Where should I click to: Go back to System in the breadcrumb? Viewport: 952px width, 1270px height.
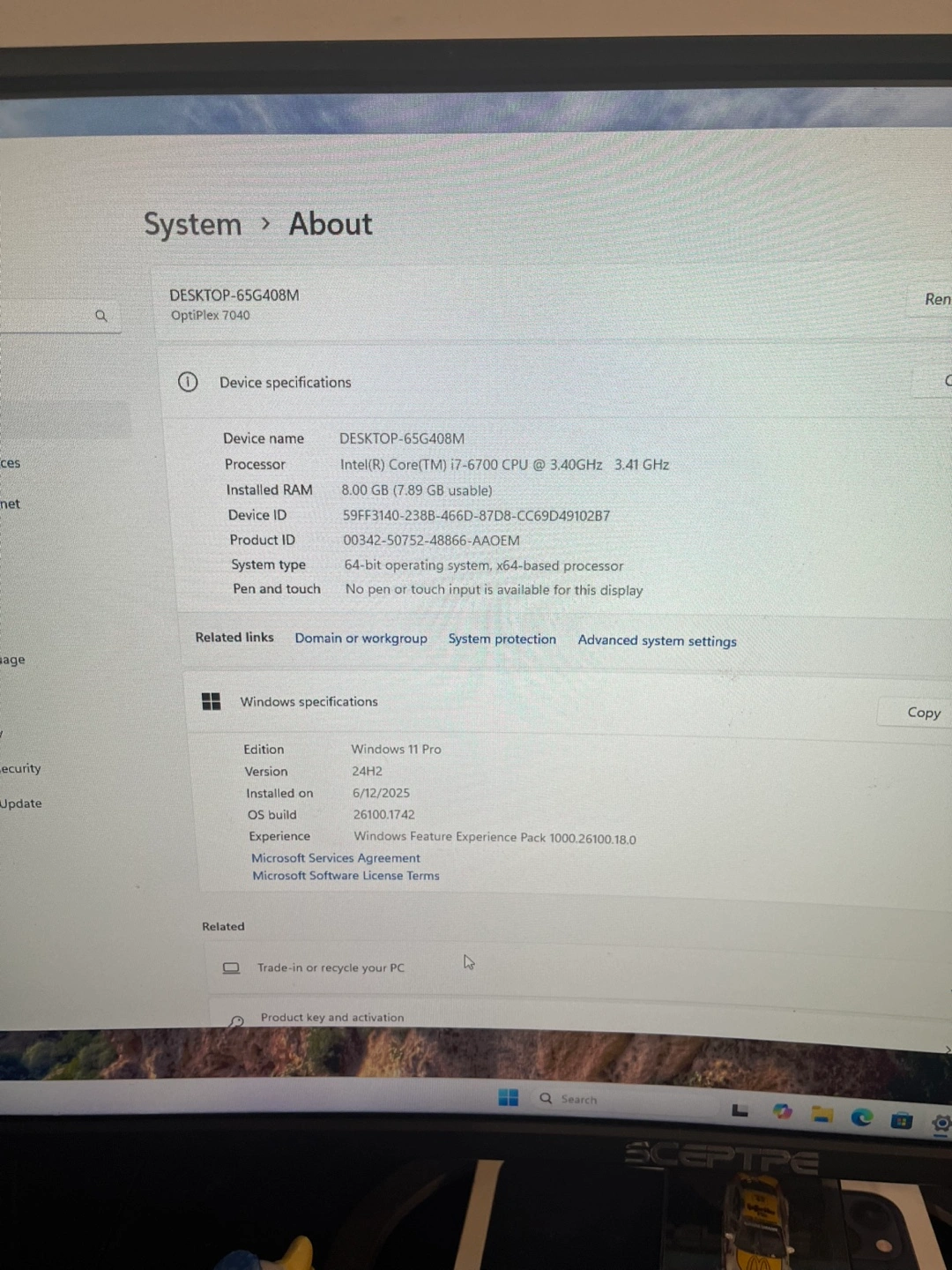192,224
